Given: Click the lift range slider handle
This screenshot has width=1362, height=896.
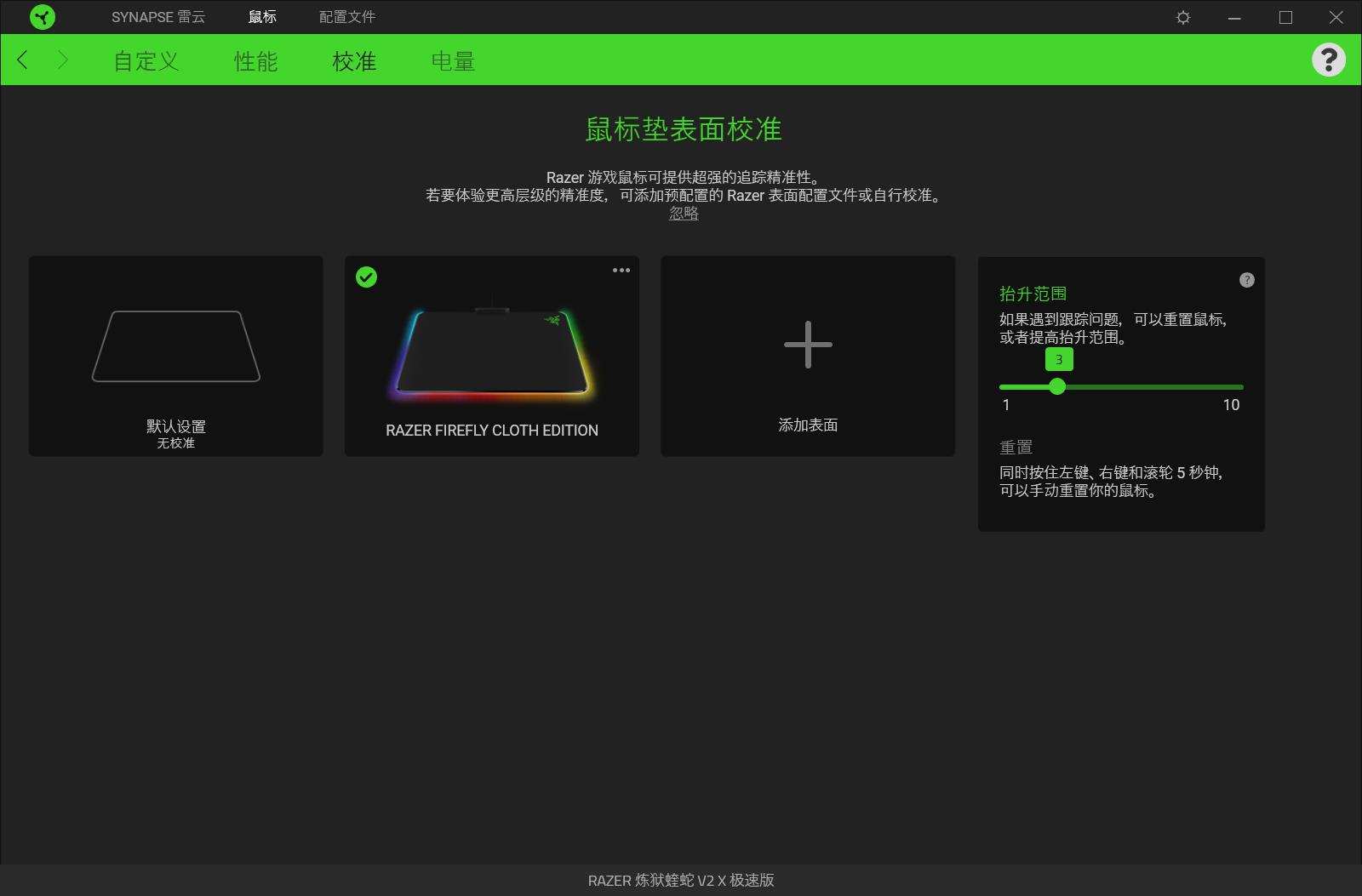Looking at the screenshot, I should (1058, 387).
